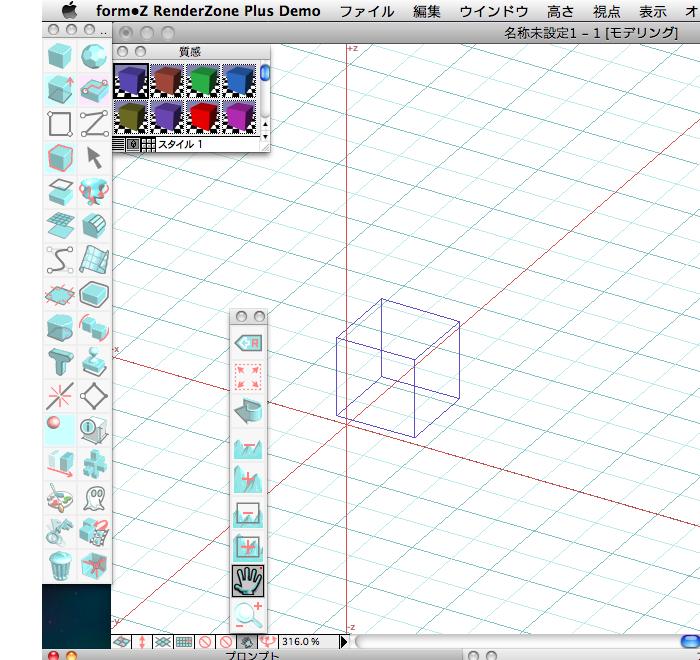This screenshot has width=700, height=660.
Task: Select the diamond polygon point-edit tool
Action: [94, 396]
